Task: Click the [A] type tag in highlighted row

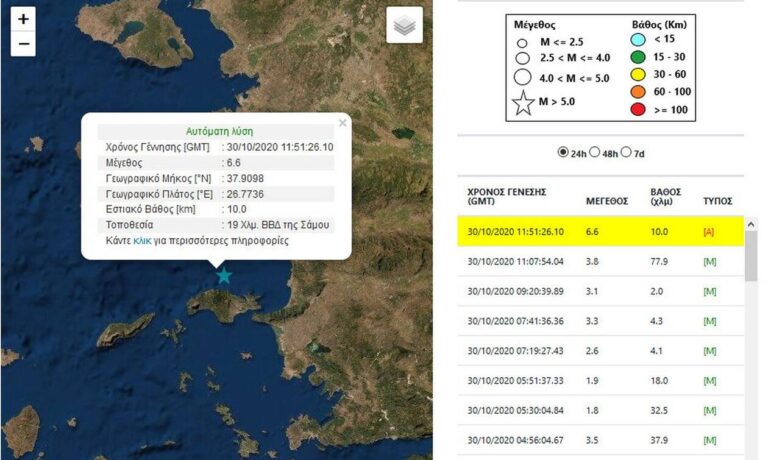Action: click(x=709, y=232)
